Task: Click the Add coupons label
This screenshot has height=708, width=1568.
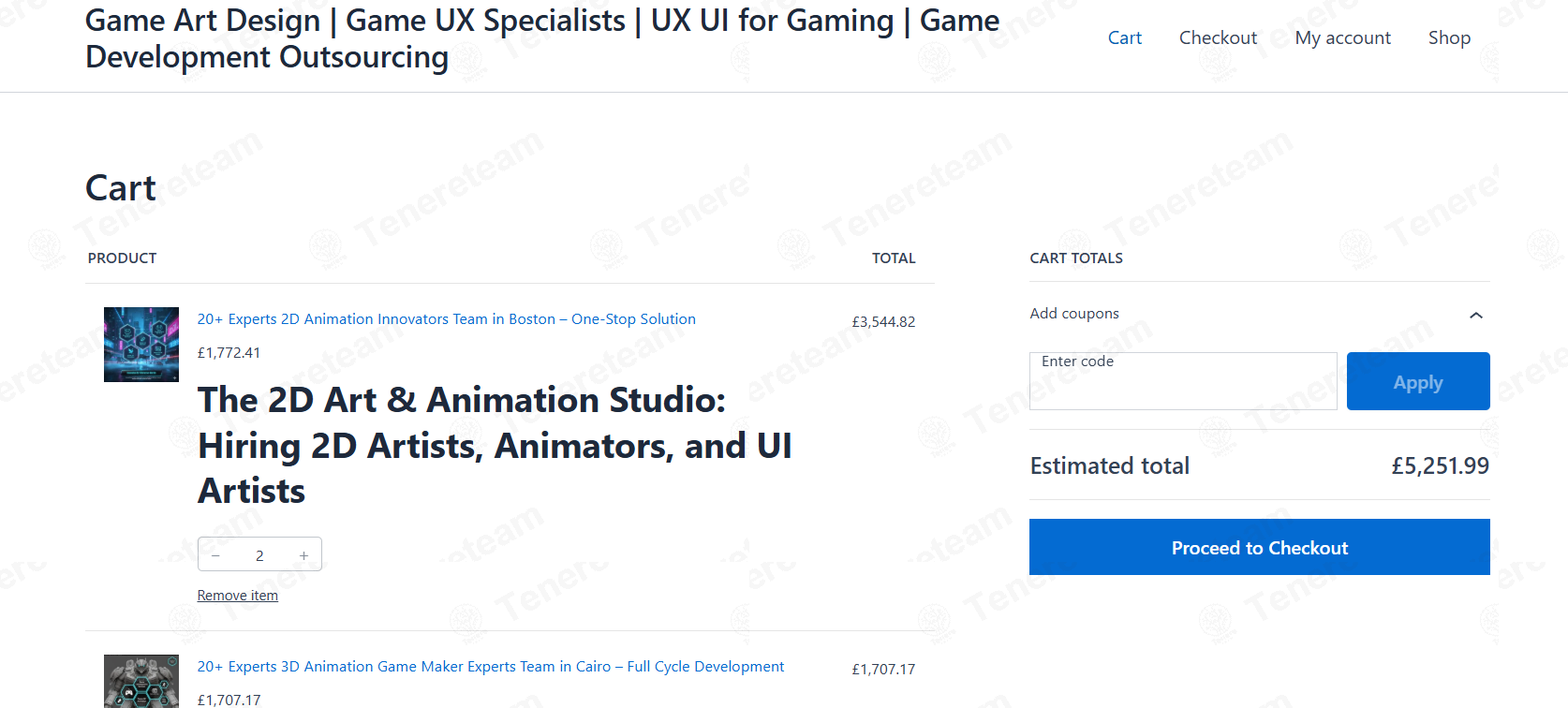Action: click(1074, 314)
